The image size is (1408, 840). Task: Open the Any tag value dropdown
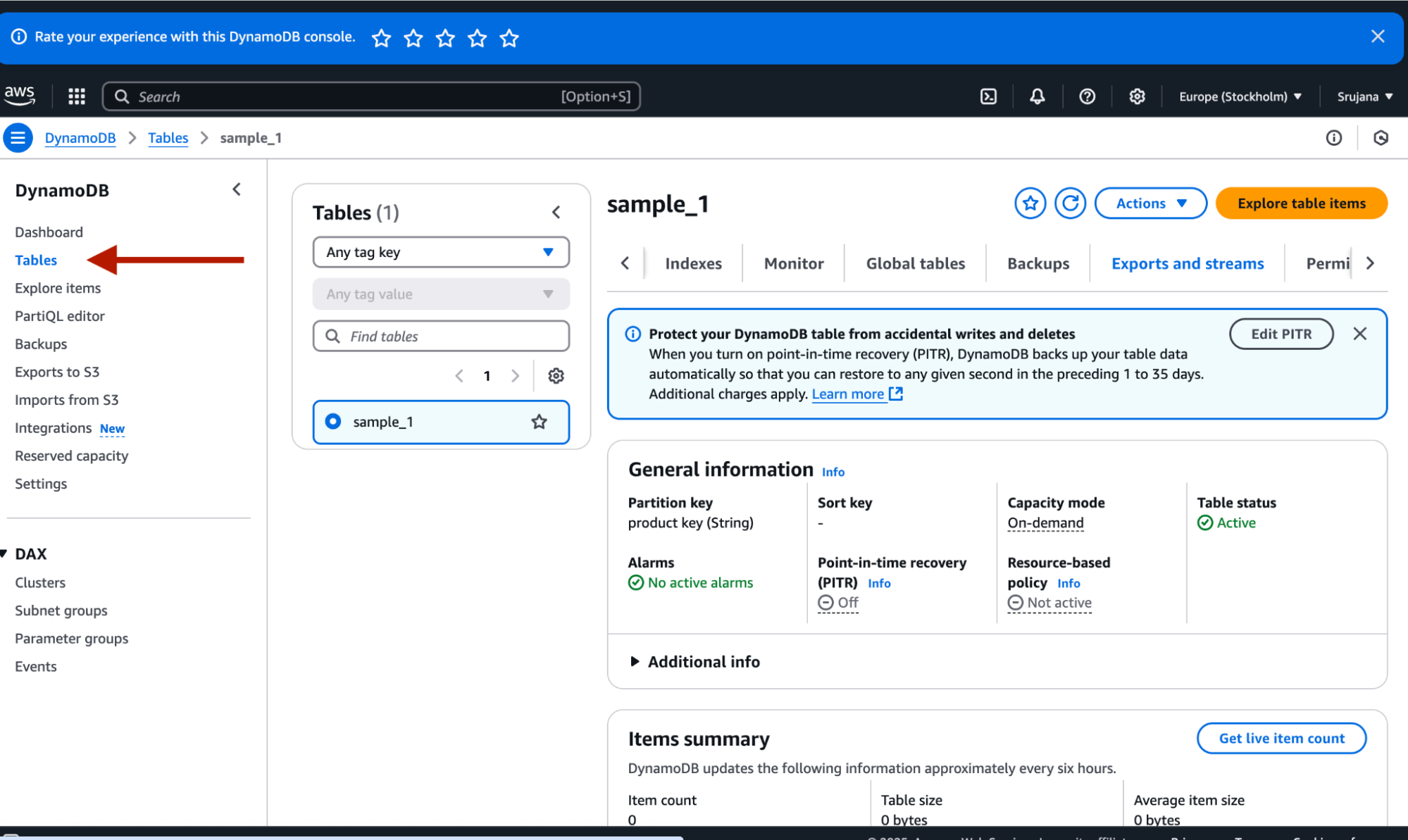click(441, 294)
